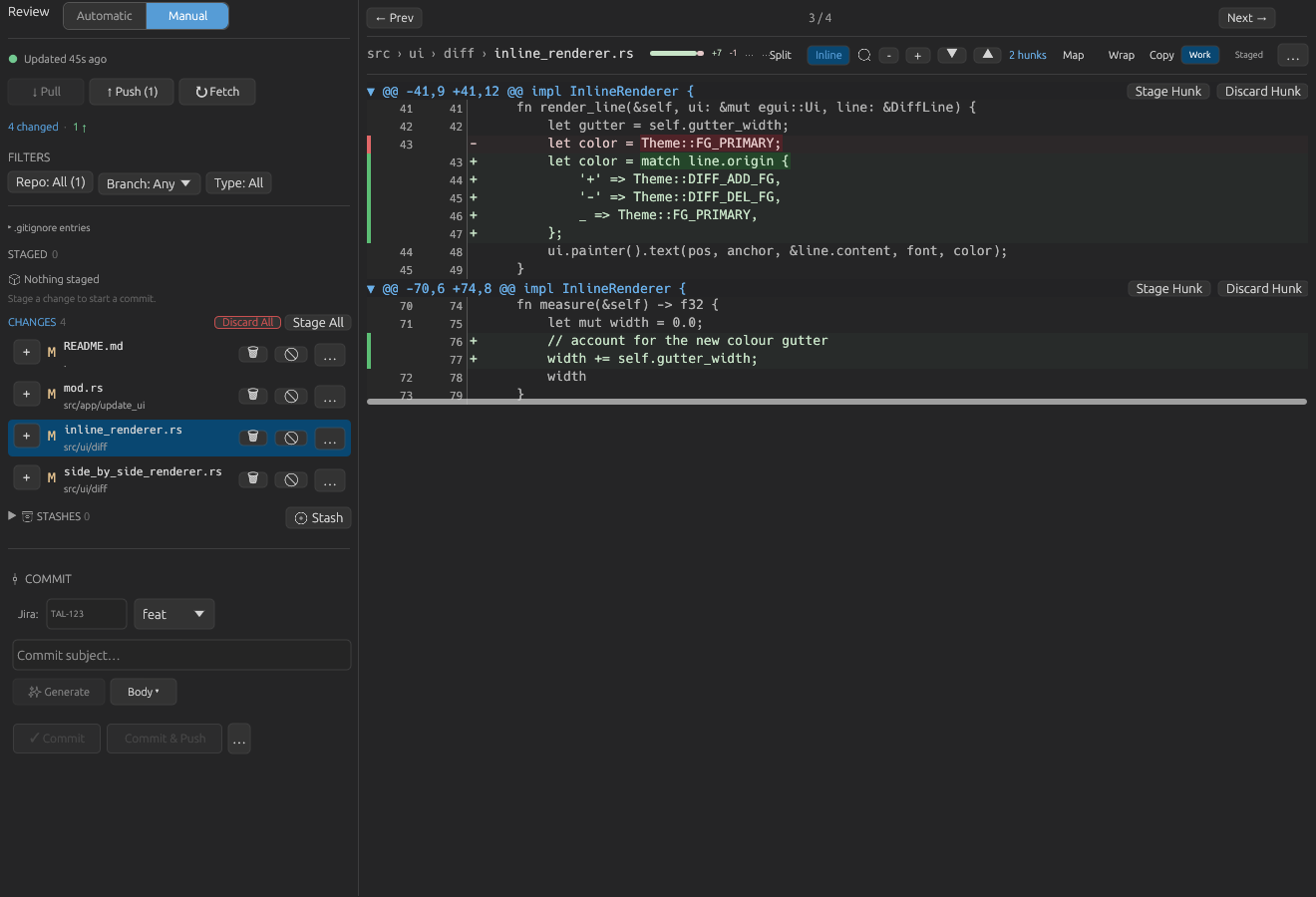Screen dimensions: 1316x897
Task: Switch review mode to Manual
Action: [187, 16]
